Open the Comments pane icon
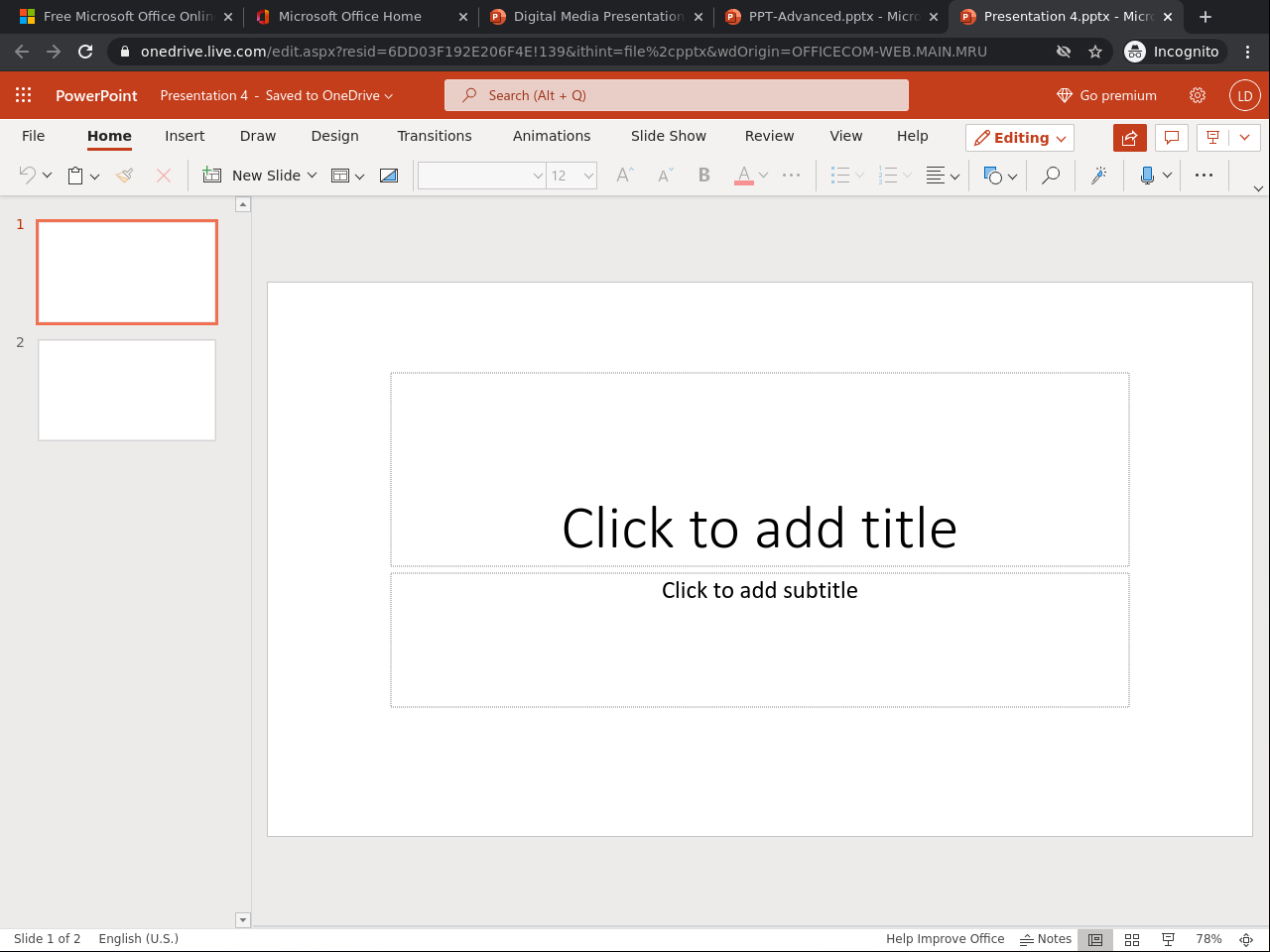The width and height of the screenshot is (1270, 952). tap(1172, 138)
